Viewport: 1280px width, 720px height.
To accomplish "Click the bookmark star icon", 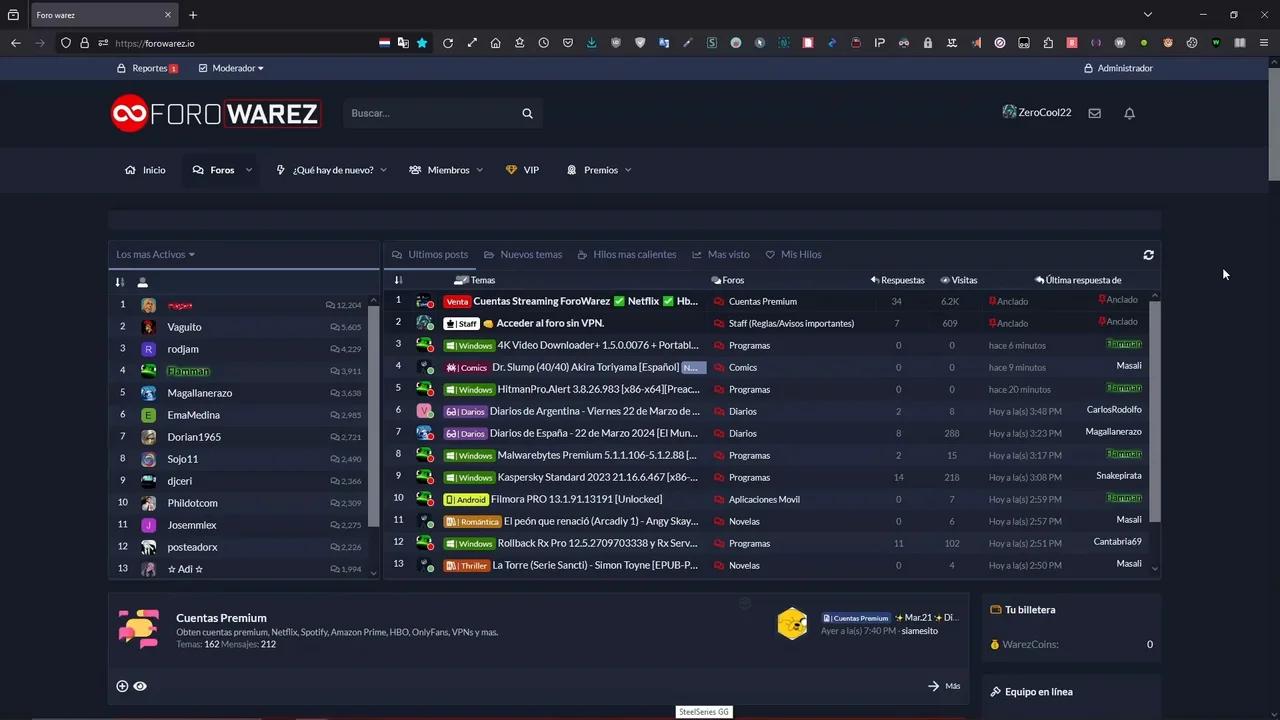I will coord(422,43).
